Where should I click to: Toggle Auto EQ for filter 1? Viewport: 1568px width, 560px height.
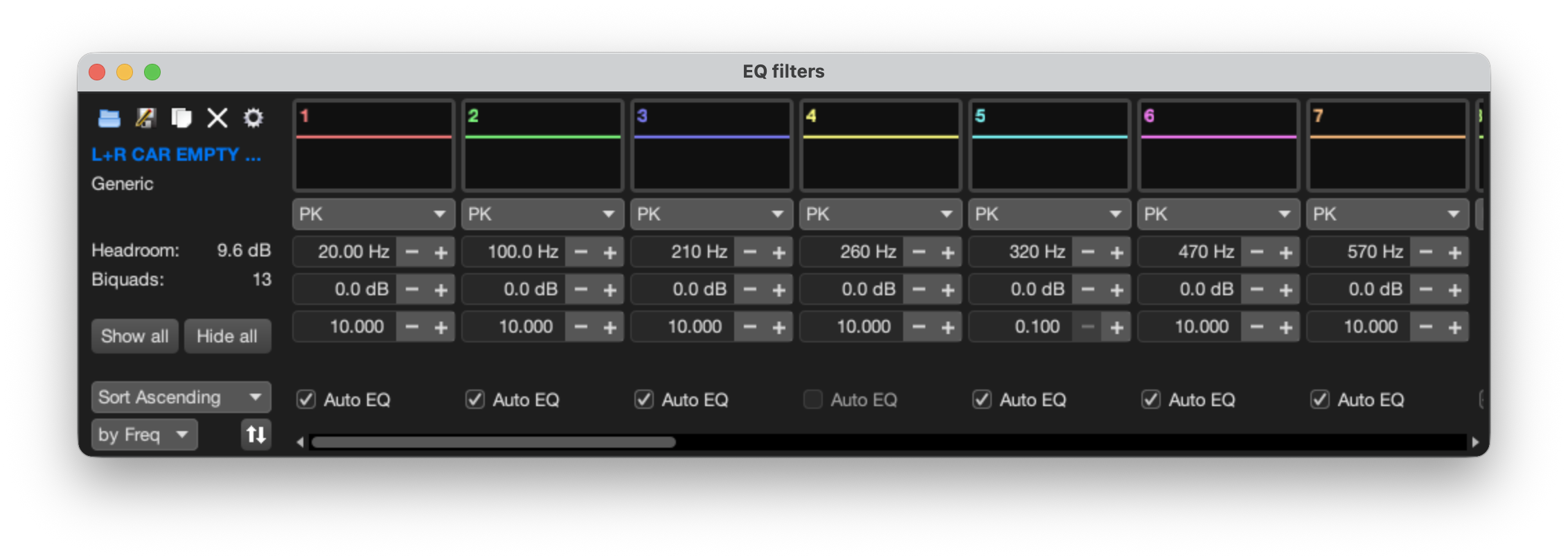point(306,399)
